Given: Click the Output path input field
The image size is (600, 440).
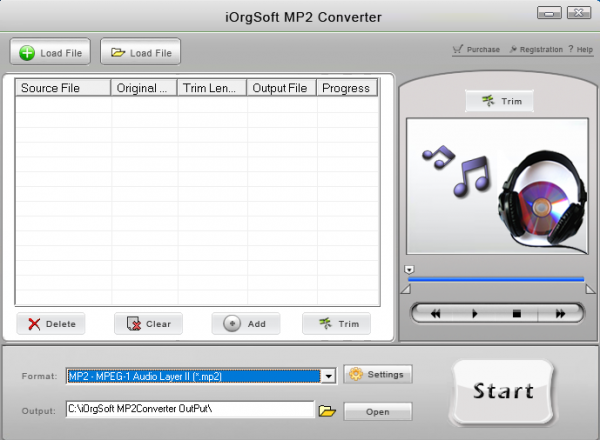Looking at the screenshot, I should point(190,409).
